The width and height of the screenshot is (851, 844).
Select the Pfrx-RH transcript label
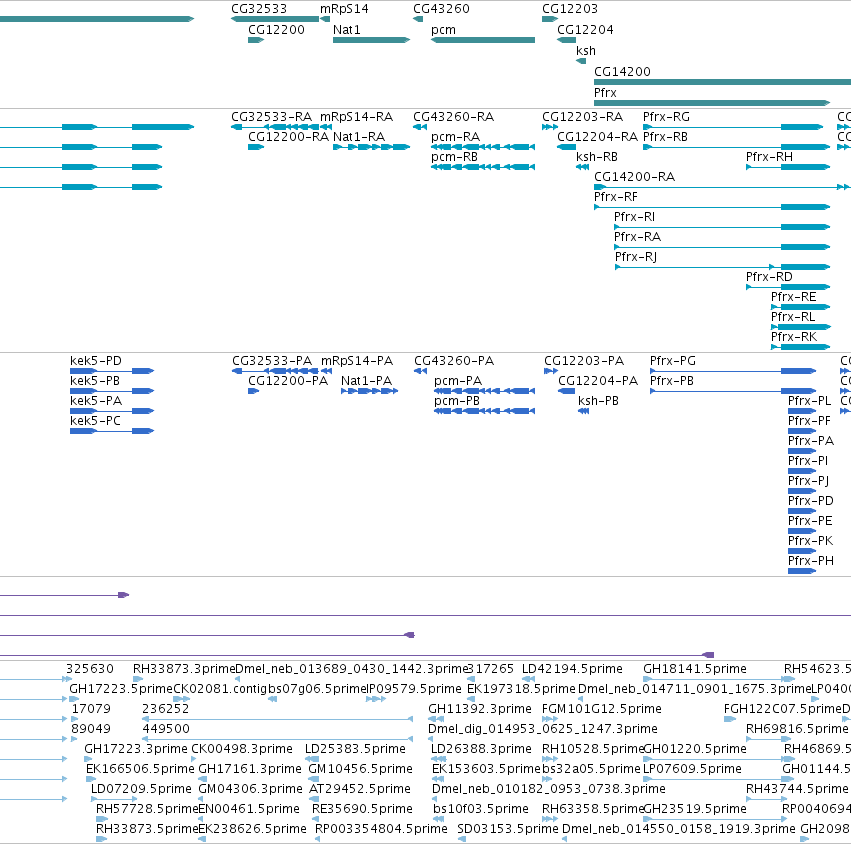click(x=769, y=157)
